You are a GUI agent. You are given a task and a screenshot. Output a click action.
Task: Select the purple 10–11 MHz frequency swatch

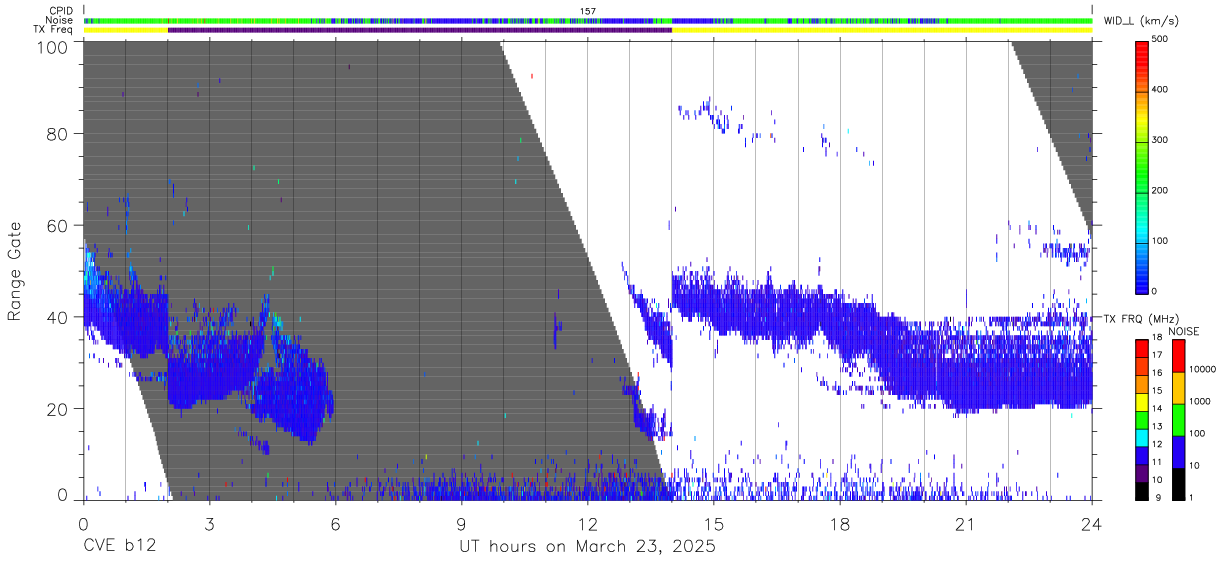(1142, 473)
